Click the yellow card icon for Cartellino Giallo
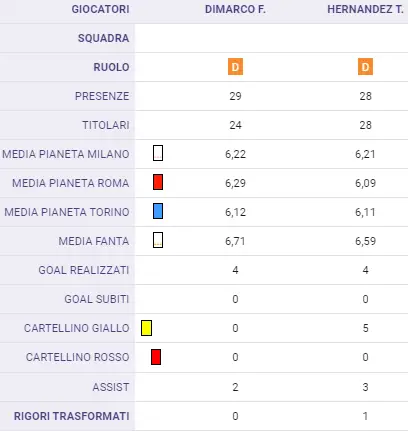The image size is (408, 431). [x=146, y=328]
